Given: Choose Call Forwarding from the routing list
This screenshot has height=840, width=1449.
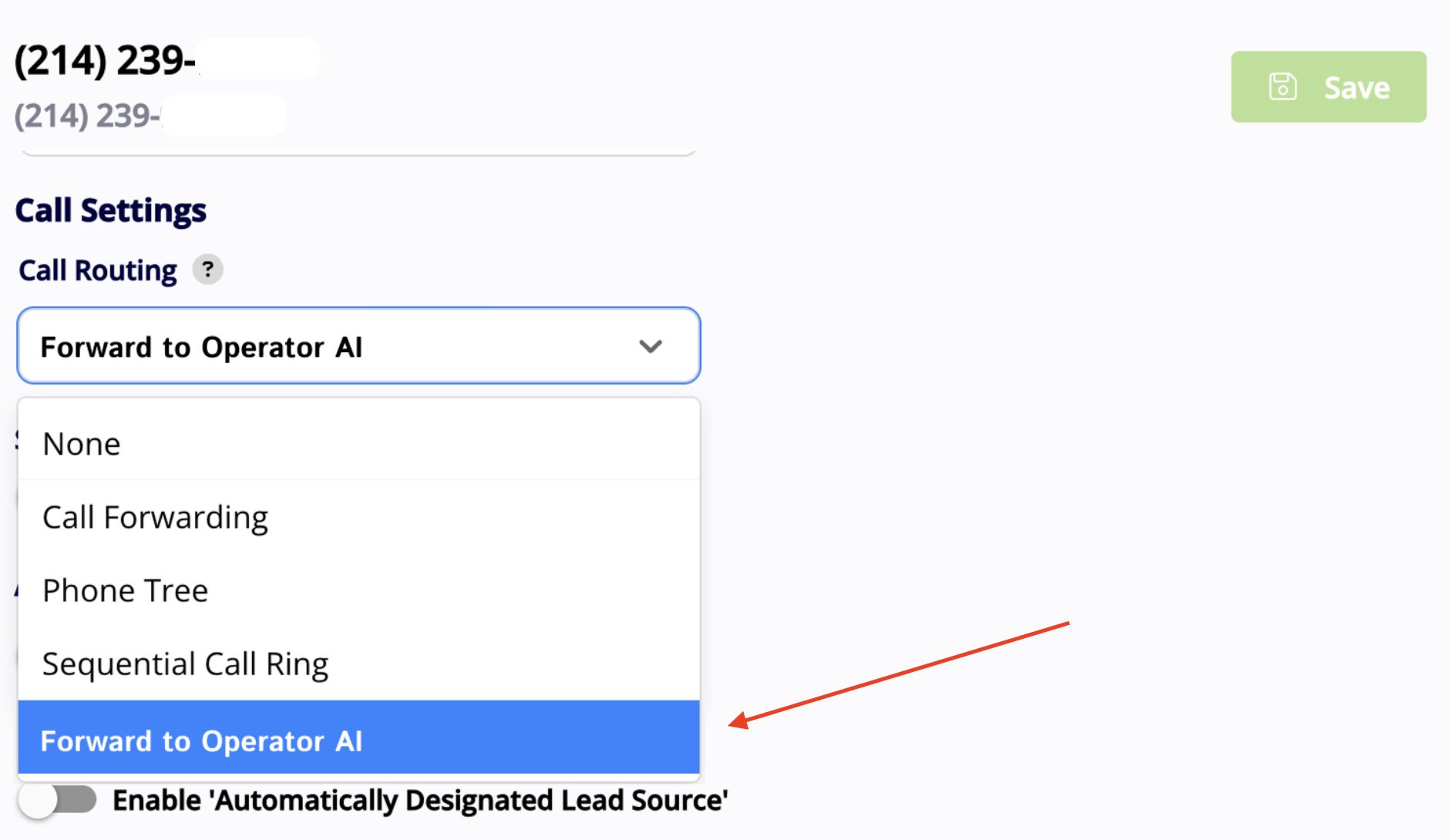Looking at the screenshot, I should tap(155, 517).
